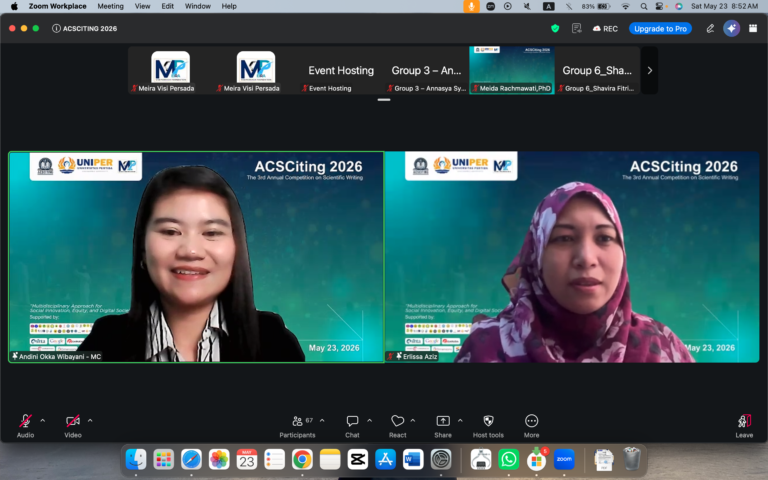Show next participants in gallery strip
Image resolution: width=768 pixels, height=480 pixels.
pos(649,71)
